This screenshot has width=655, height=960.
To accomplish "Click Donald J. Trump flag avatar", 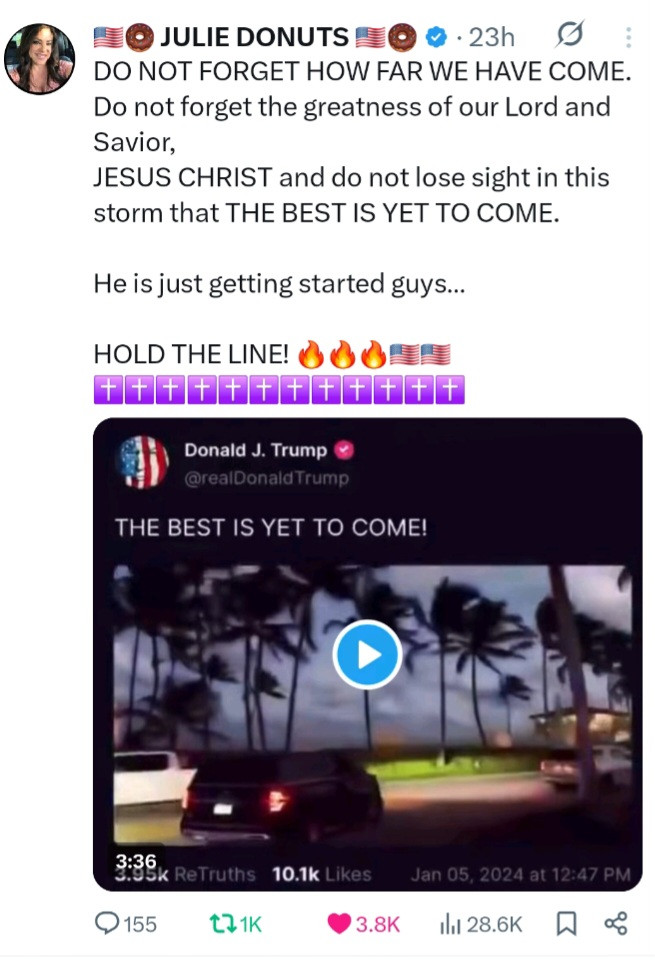I will coord(143,462).
